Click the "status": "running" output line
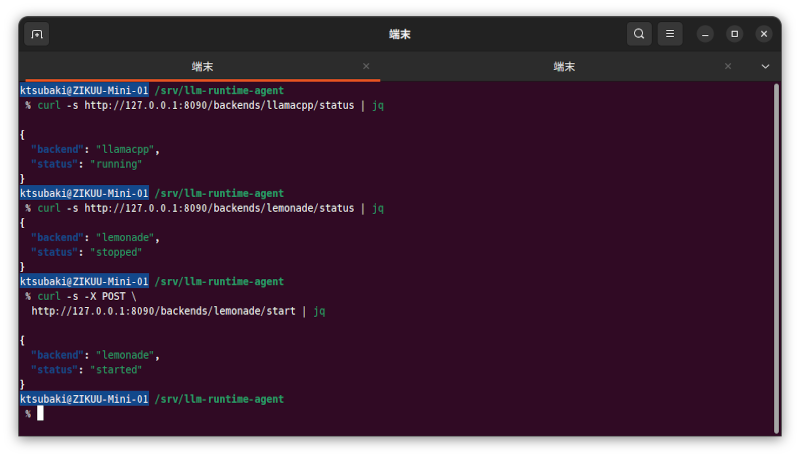This screenshot has width=800, height=457. [86, 164]
